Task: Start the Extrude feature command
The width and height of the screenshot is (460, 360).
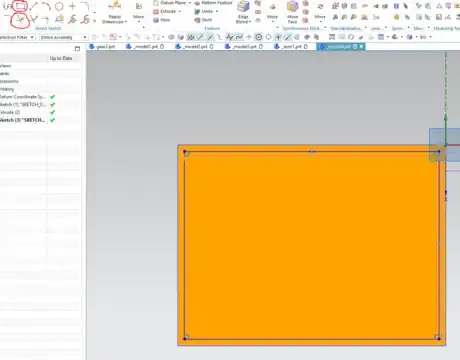Action: click(165, 11)
